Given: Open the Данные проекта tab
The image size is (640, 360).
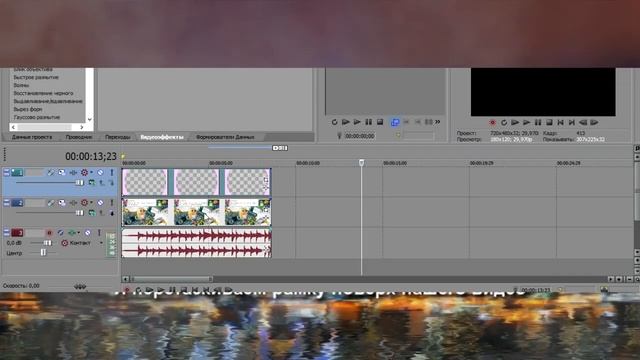Looking at the screenshot, I should (x=32, y=137).
